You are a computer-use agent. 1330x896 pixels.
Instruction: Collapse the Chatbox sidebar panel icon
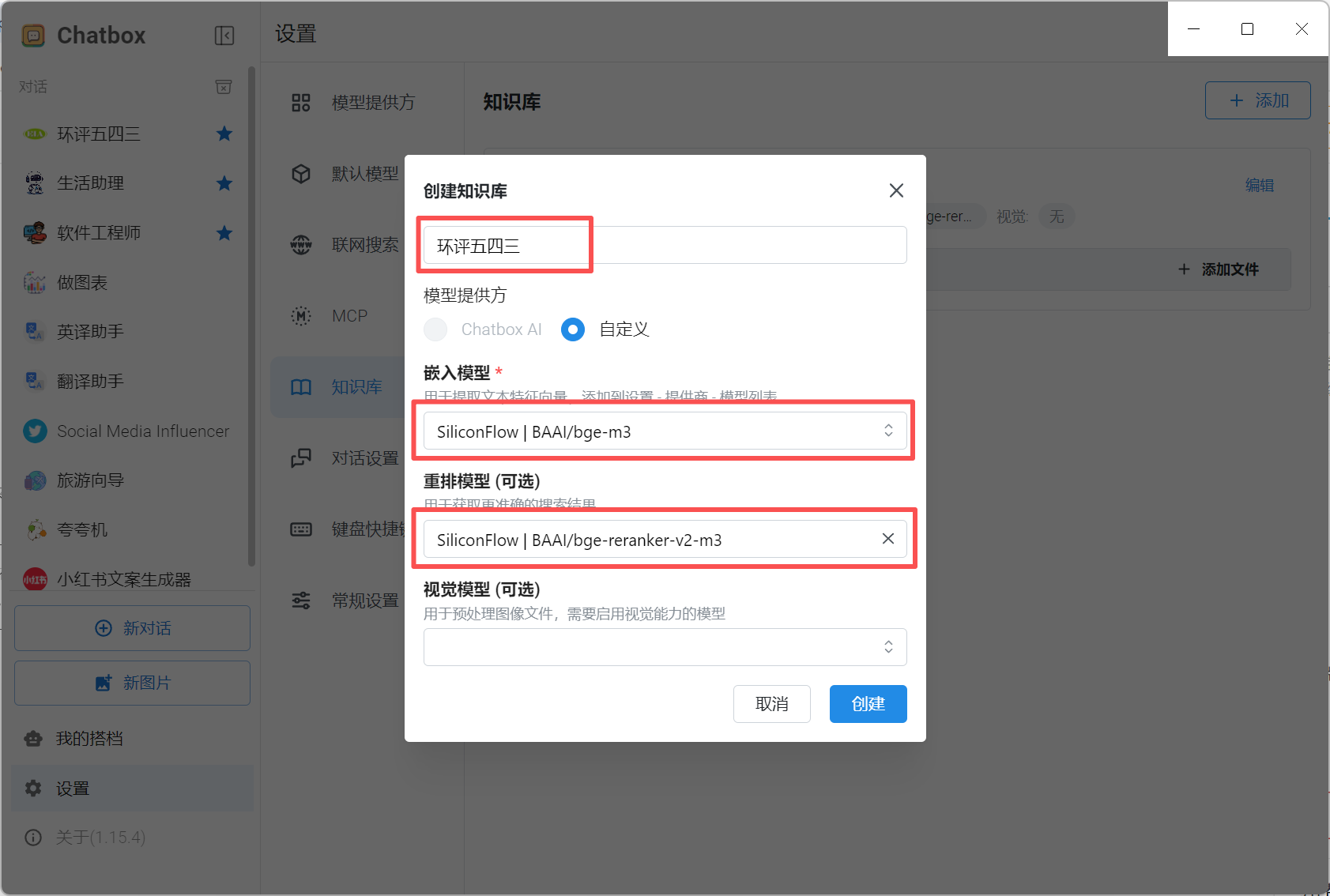[224, 36]
